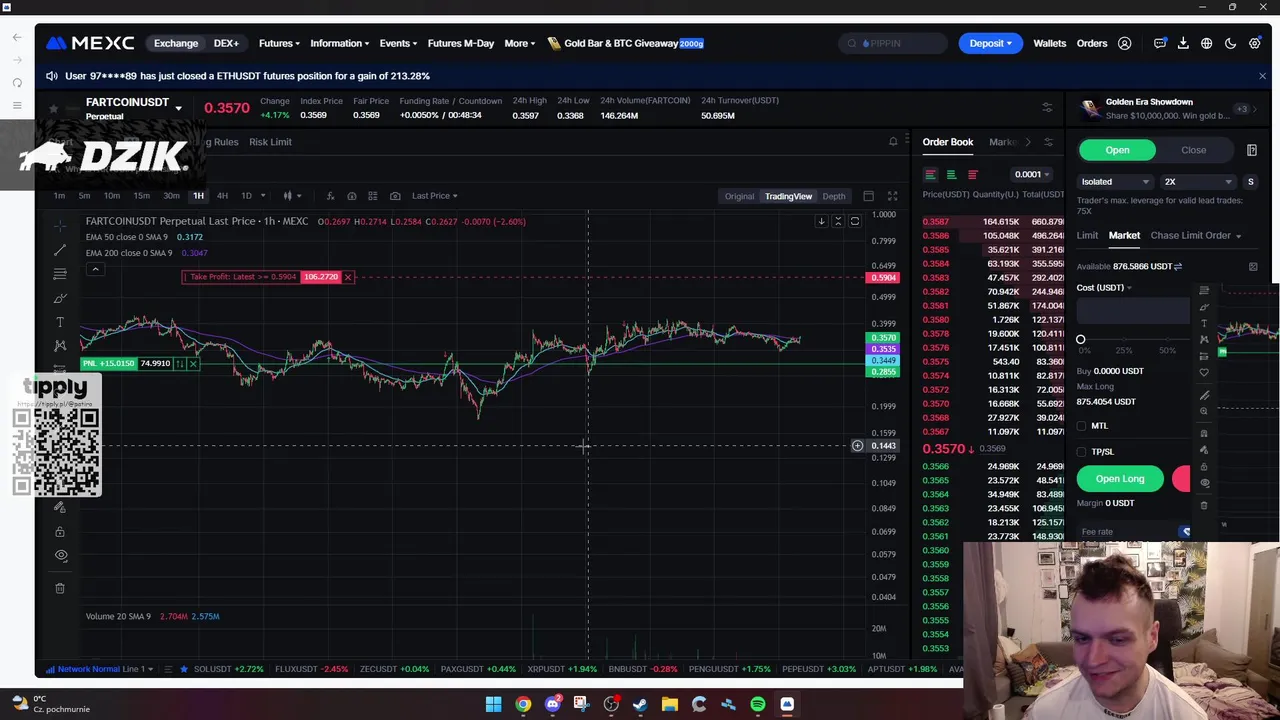This screenshot has width=1280, height=720.
Task: Open the Isolated margin mode dropdown
Action: (x=1115, y=182)
